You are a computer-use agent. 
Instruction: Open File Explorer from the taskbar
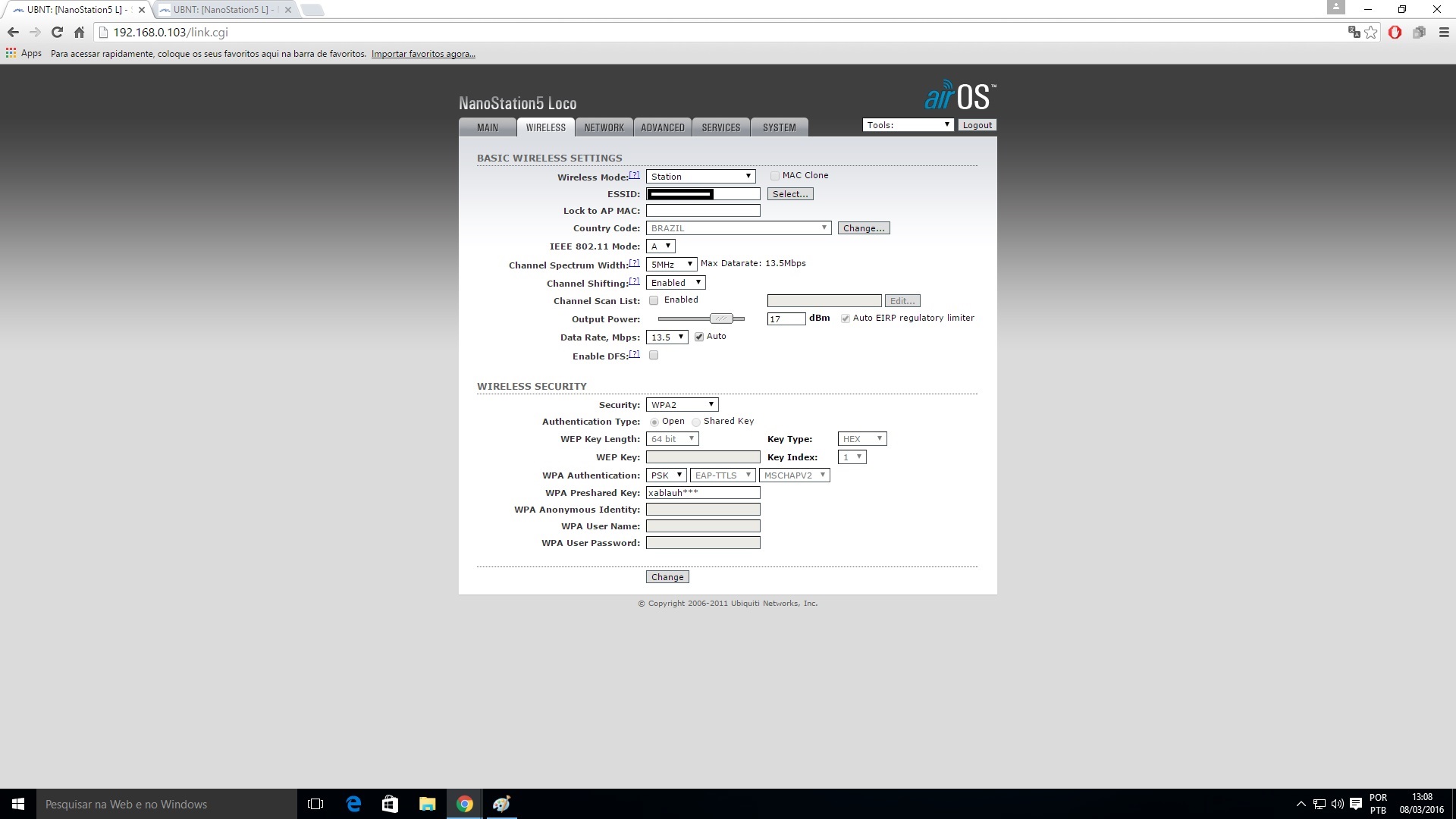(427, 804)
